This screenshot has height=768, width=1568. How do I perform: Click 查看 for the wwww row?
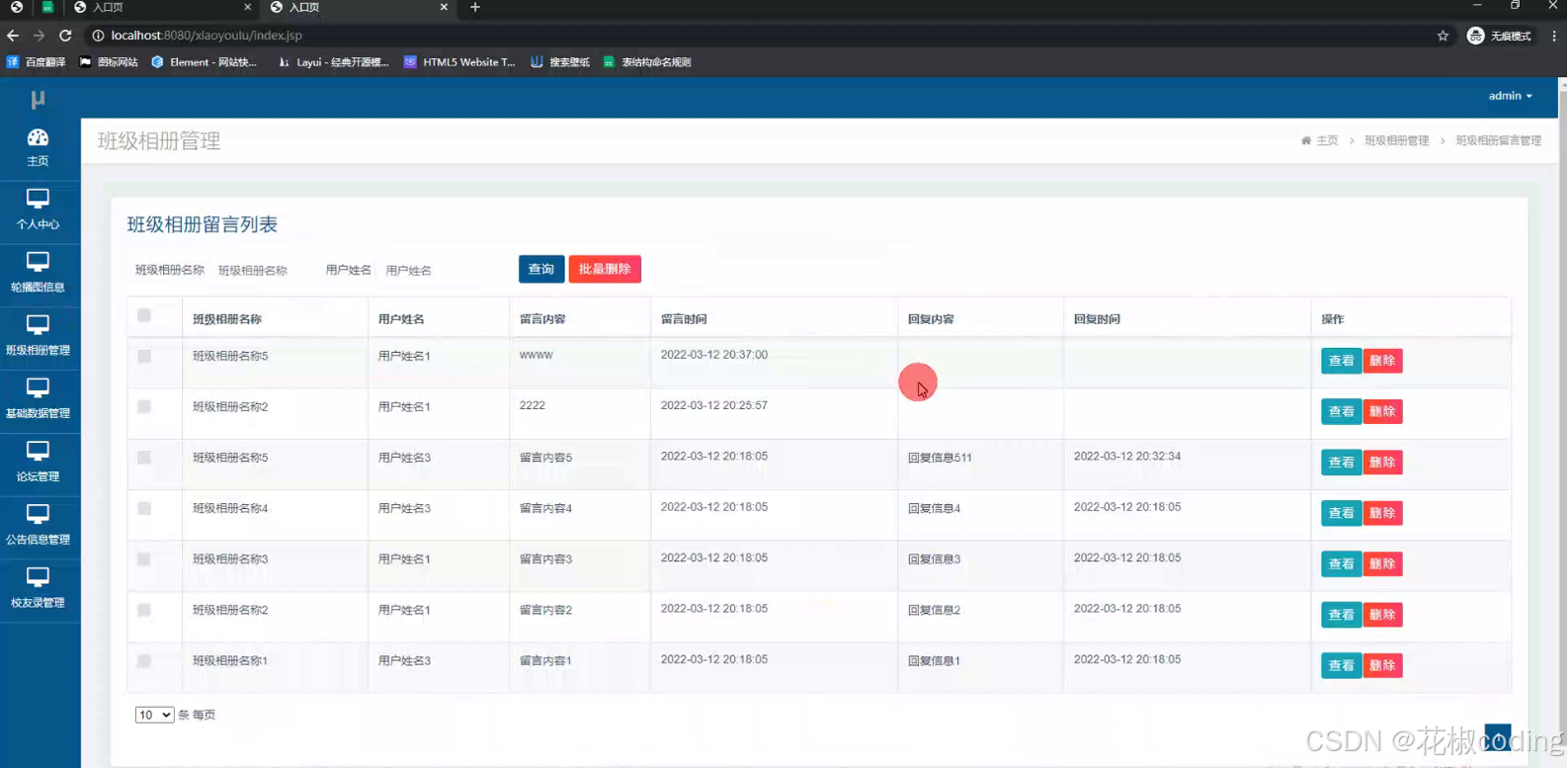coord(1341,361)
